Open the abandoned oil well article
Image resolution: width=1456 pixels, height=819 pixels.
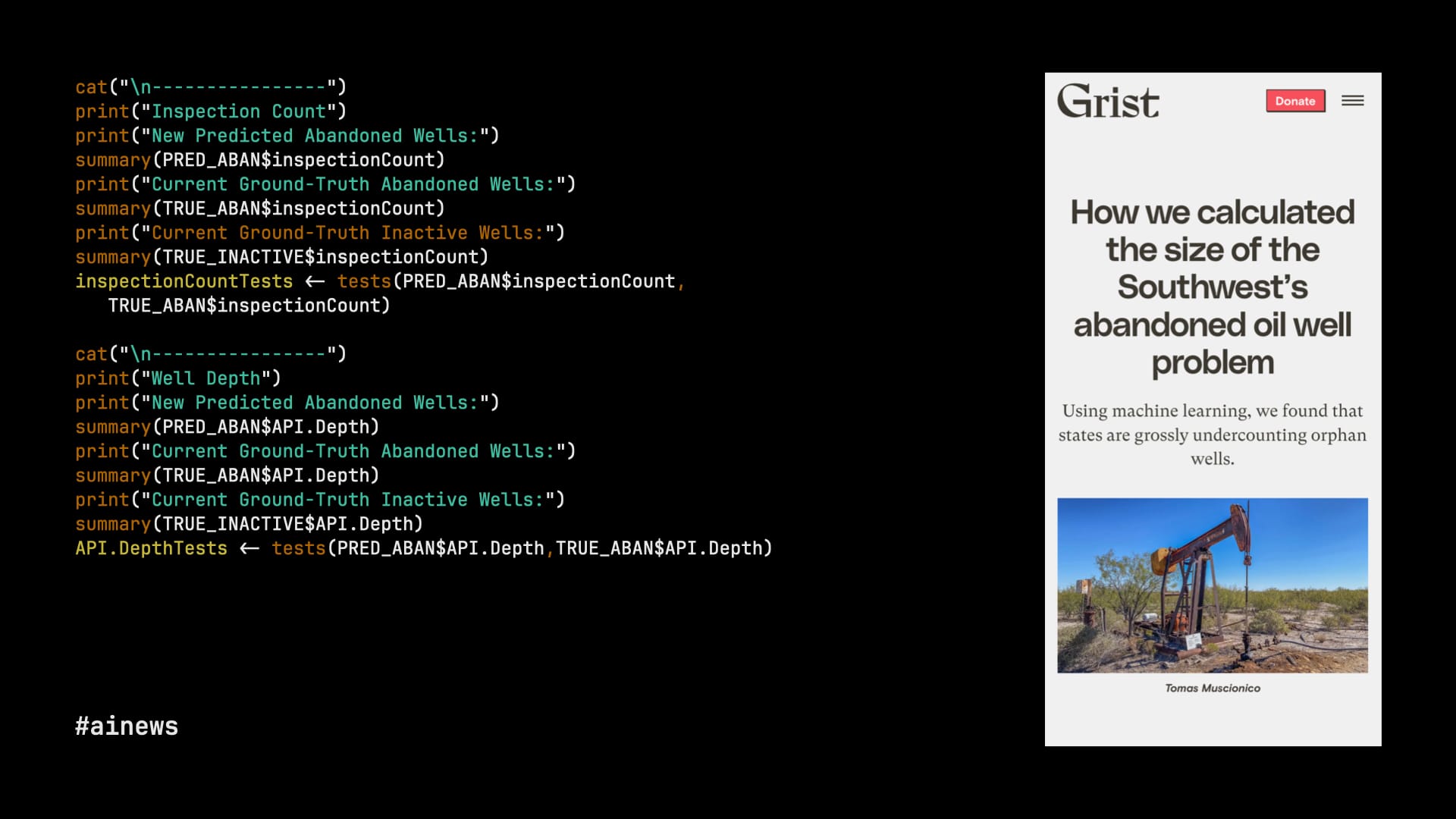point(1212,286)
